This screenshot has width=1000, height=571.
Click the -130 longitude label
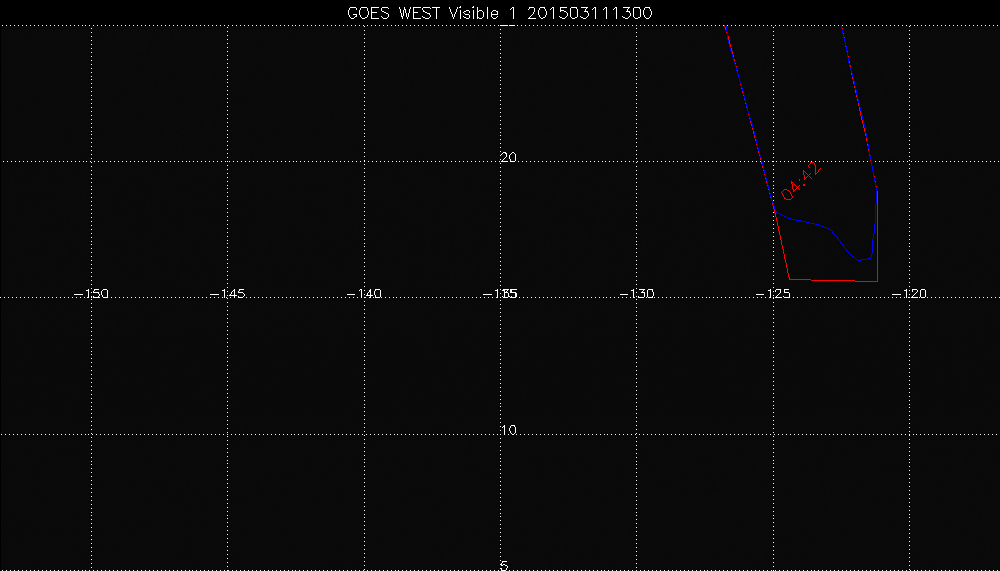click(637, 294)
